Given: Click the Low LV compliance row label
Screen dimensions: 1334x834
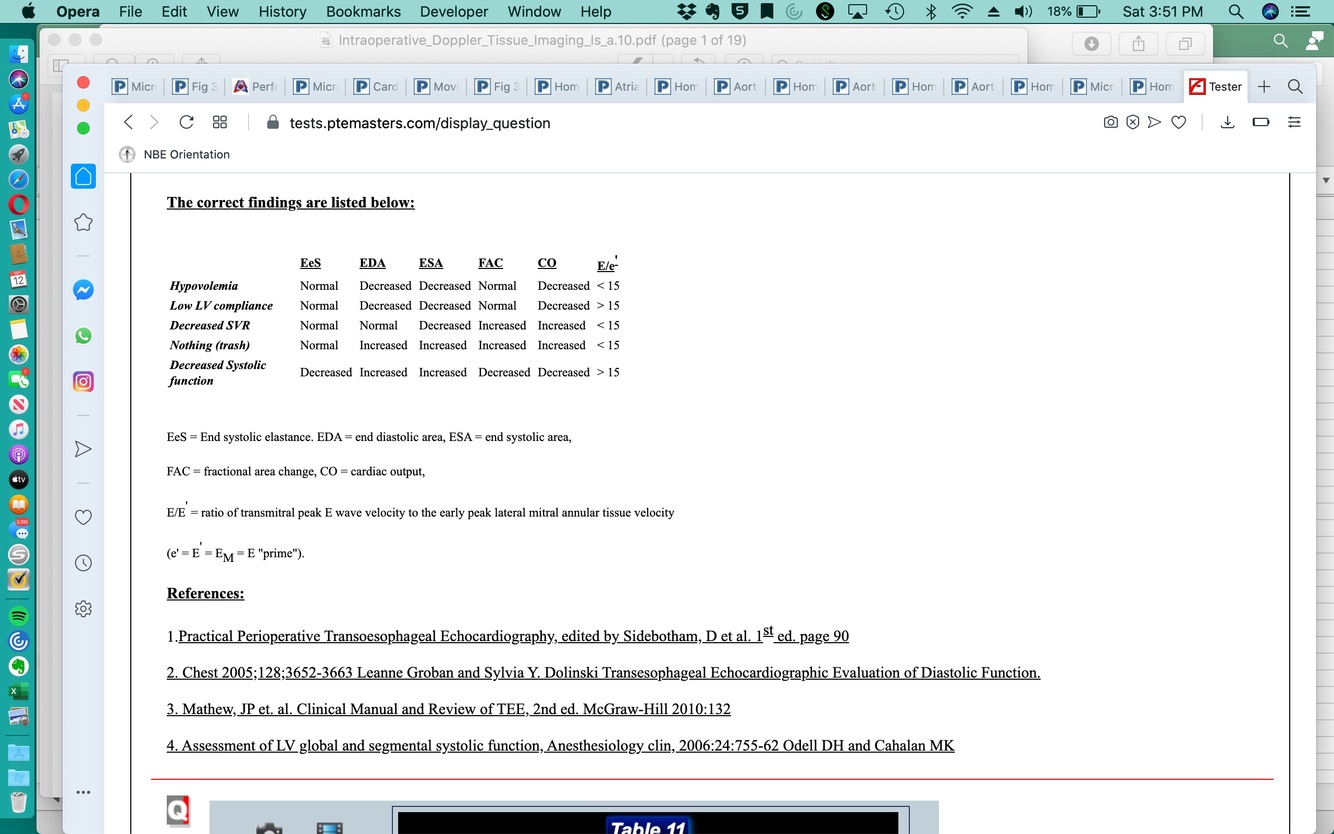Looking at the screenshot, I should point(221,305).
